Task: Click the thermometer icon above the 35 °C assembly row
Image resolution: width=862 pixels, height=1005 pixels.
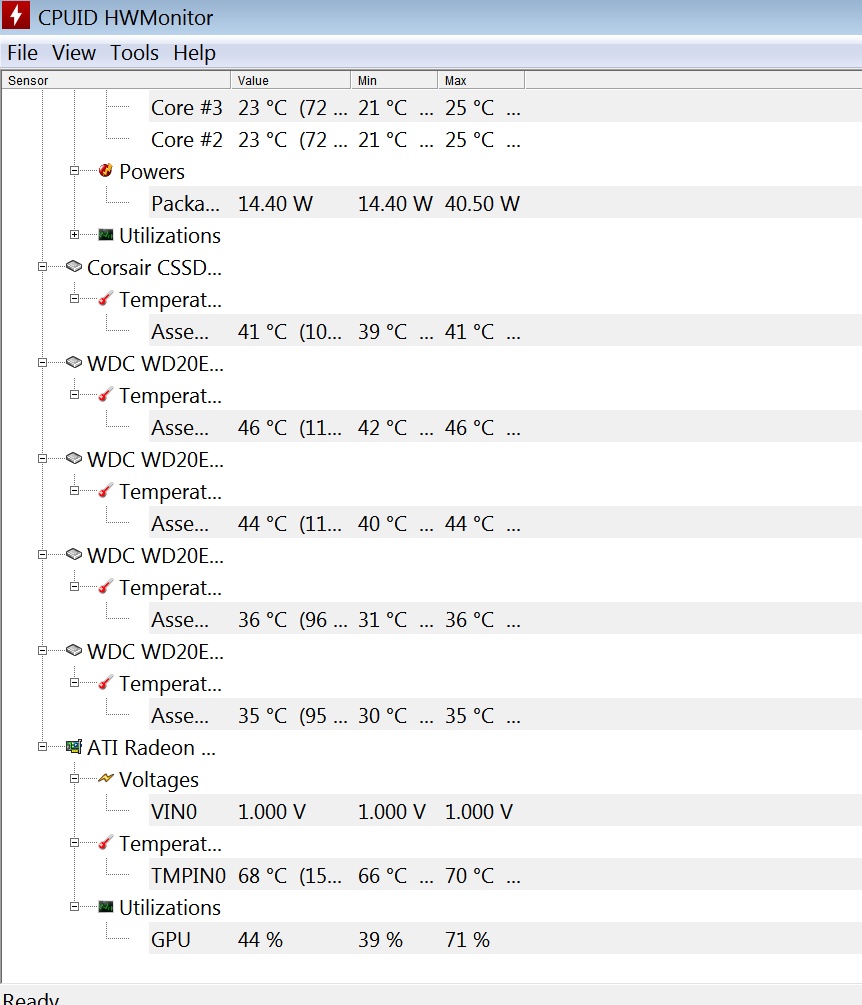Action: (106, 682)
